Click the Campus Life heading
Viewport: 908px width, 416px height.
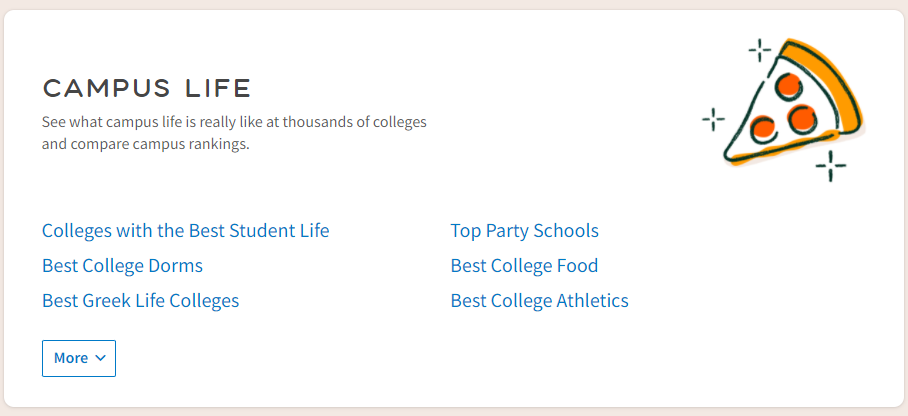146,88
